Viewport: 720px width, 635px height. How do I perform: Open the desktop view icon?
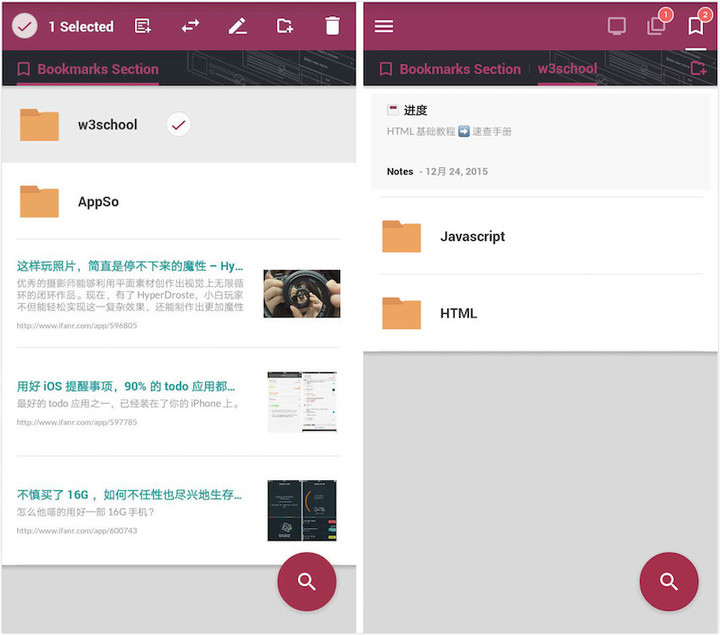(617, 26)
